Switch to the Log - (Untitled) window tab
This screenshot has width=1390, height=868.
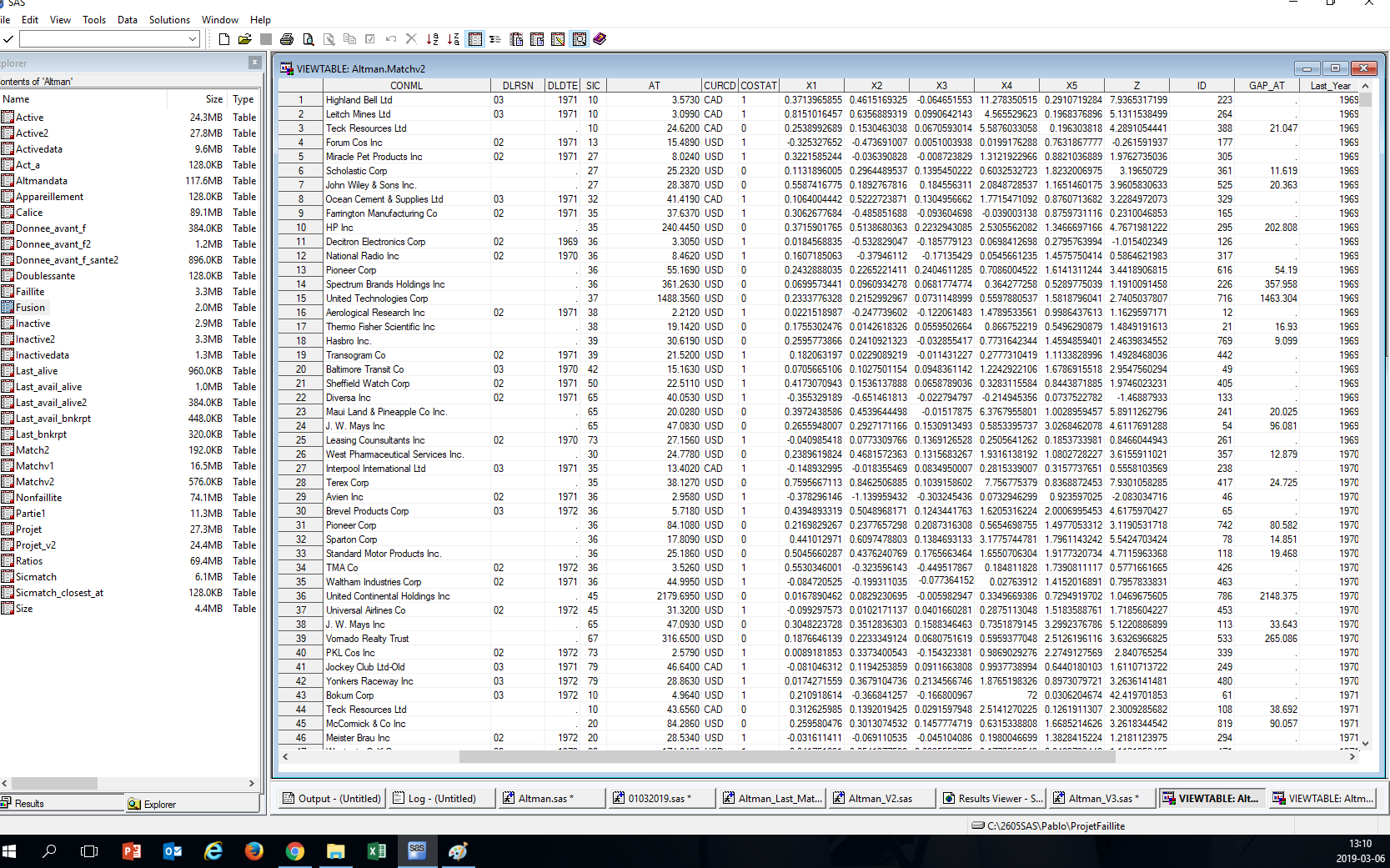pos(441,798)
